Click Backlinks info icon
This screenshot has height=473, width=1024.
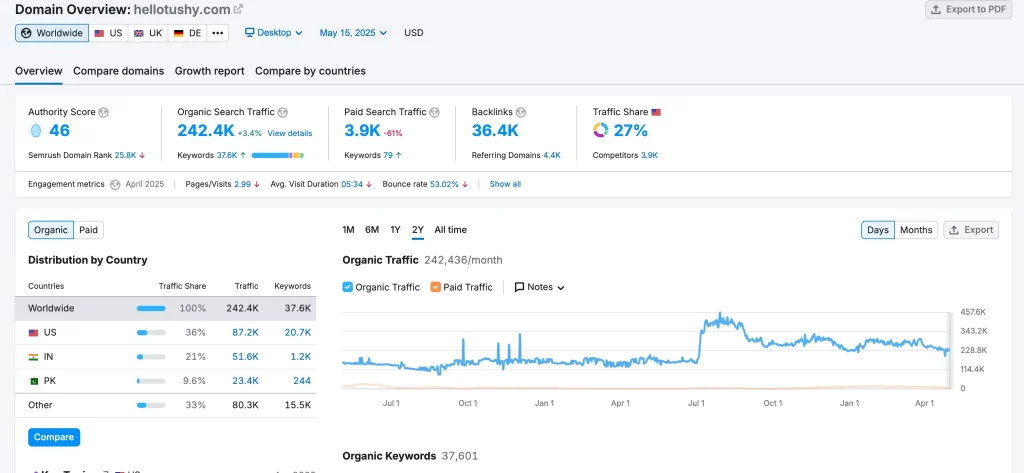(x=521, y=112)
